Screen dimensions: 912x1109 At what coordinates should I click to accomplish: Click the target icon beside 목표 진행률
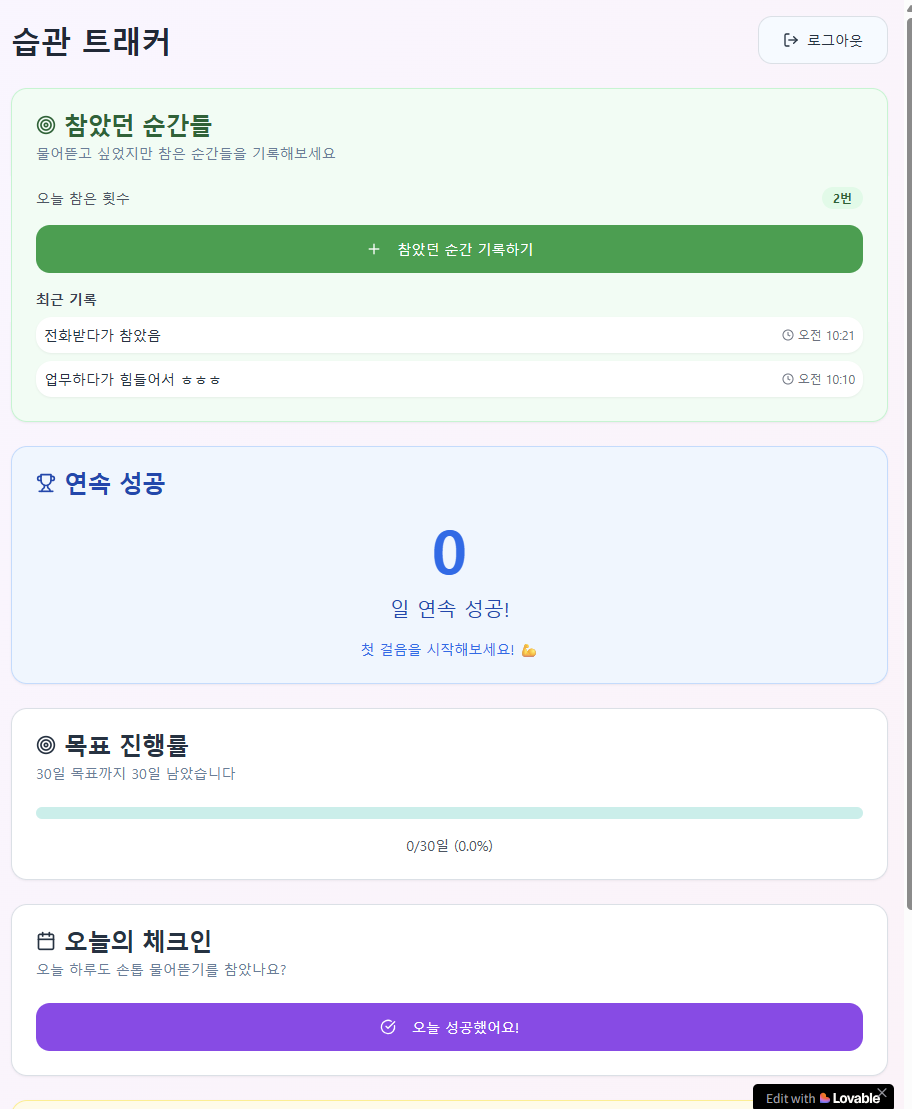[x=46, y=745]
